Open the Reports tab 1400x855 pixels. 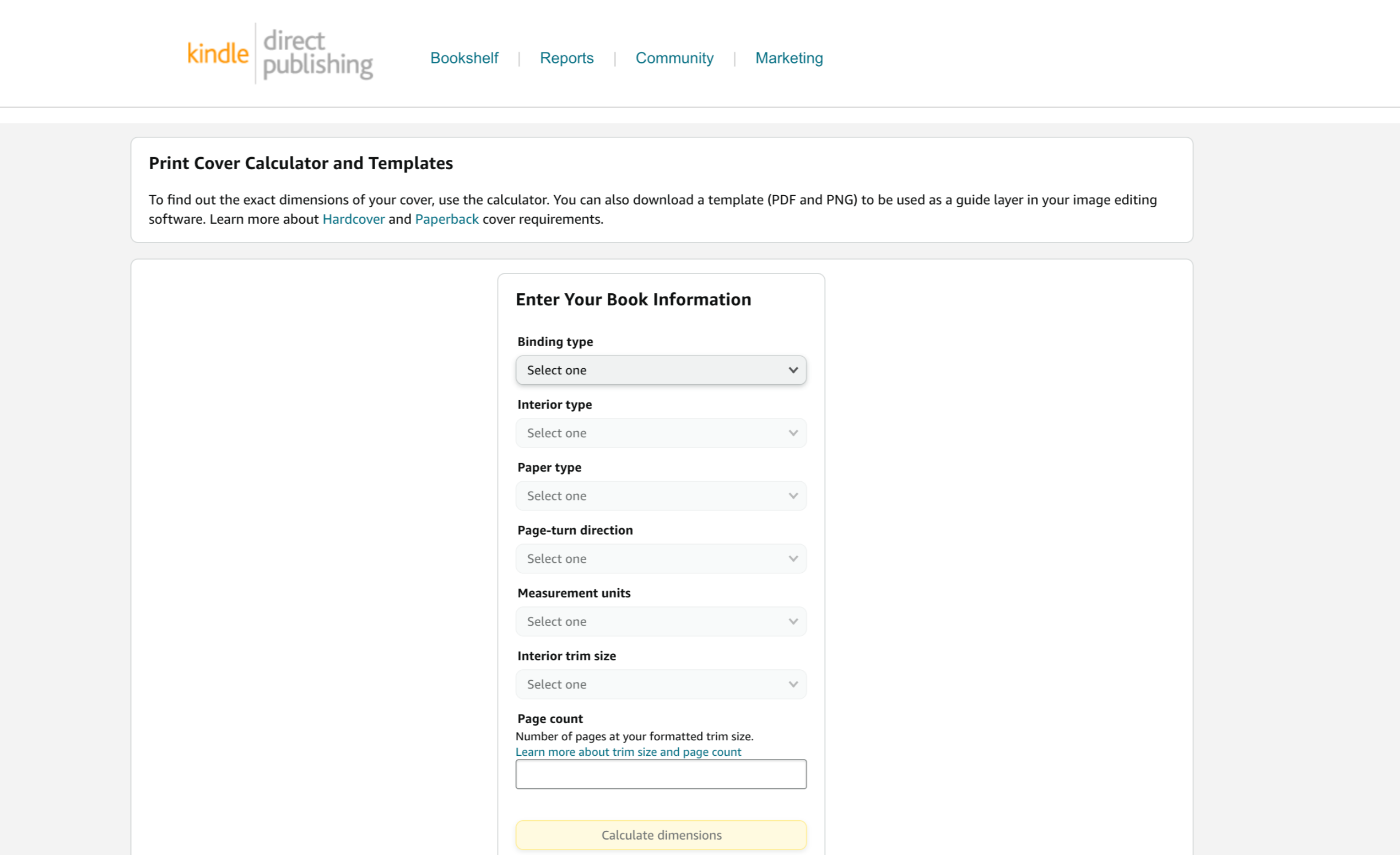coord(566,58)
